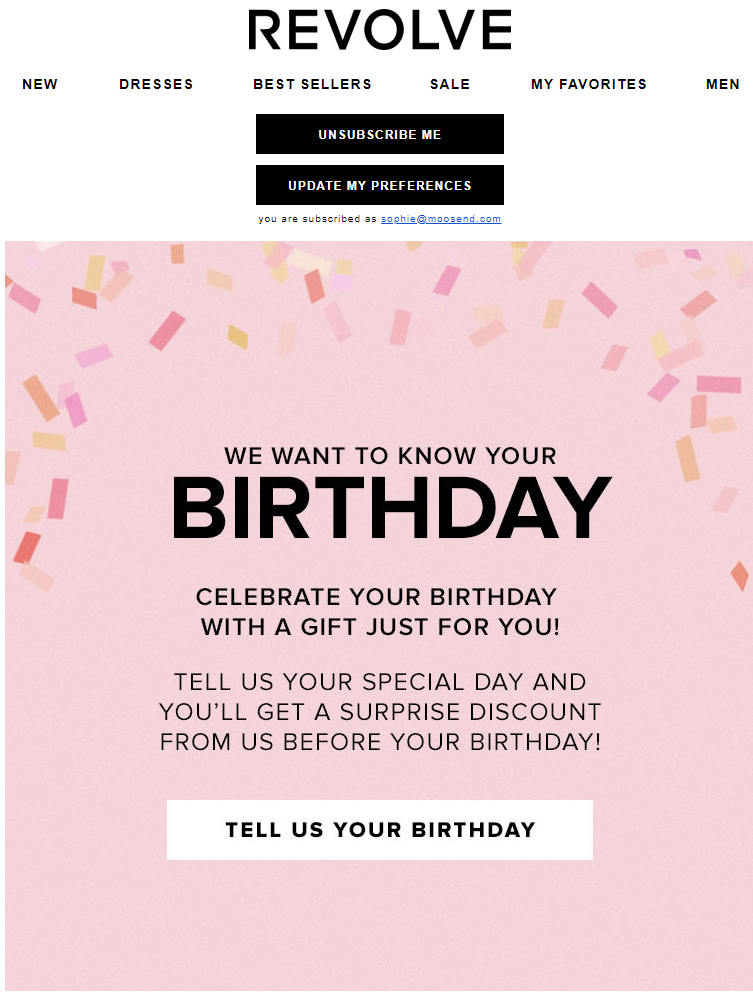Click the TELL US YOUR BIRTHDAY button
Image resolution: width=753 pixels, height=994 pixels.
click(x=380, y=830)
